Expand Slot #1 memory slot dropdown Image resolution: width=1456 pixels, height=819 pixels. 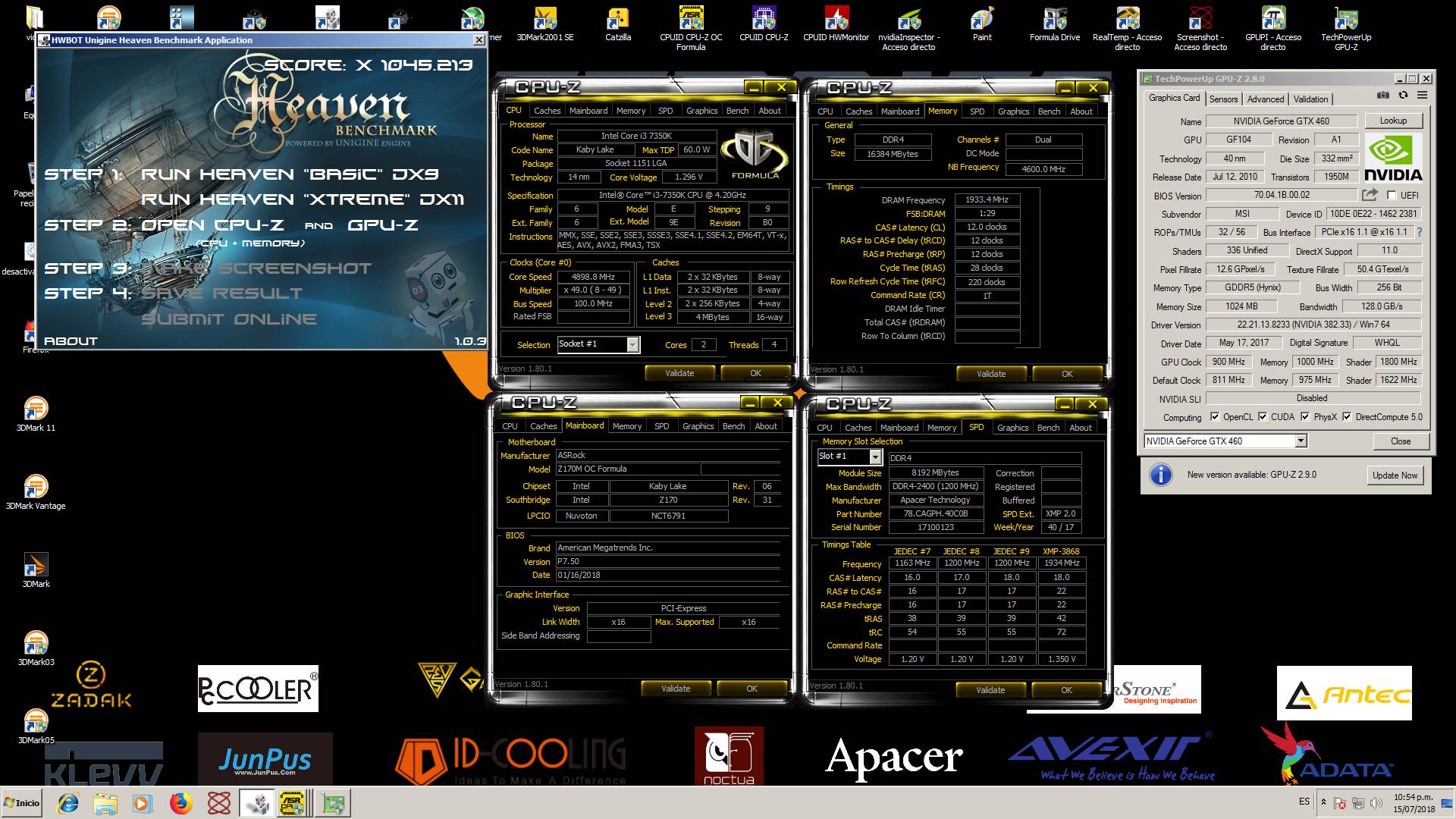pos(875,457)
